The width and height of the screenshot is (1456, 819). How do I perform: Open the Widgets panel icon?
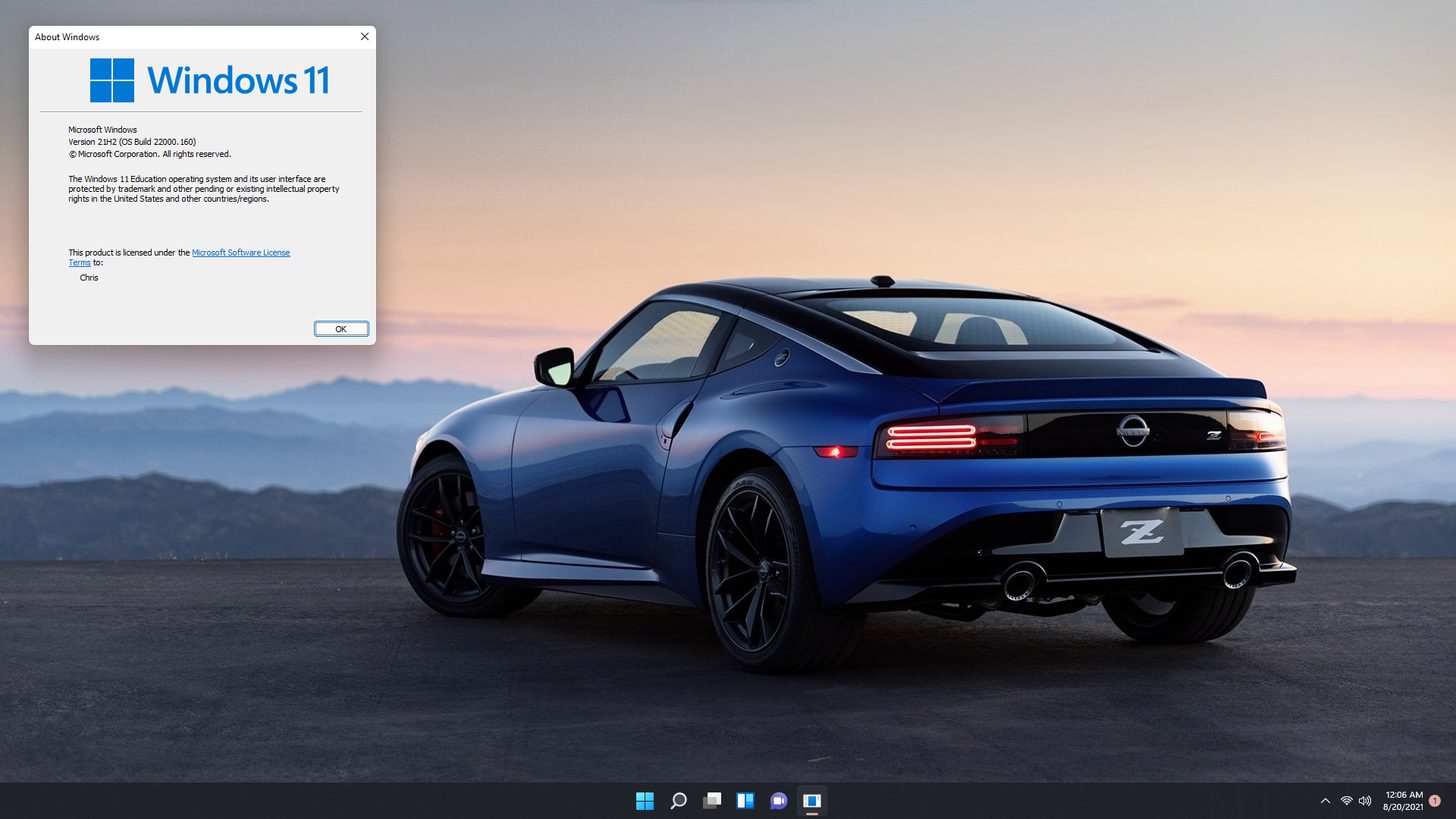745,801
